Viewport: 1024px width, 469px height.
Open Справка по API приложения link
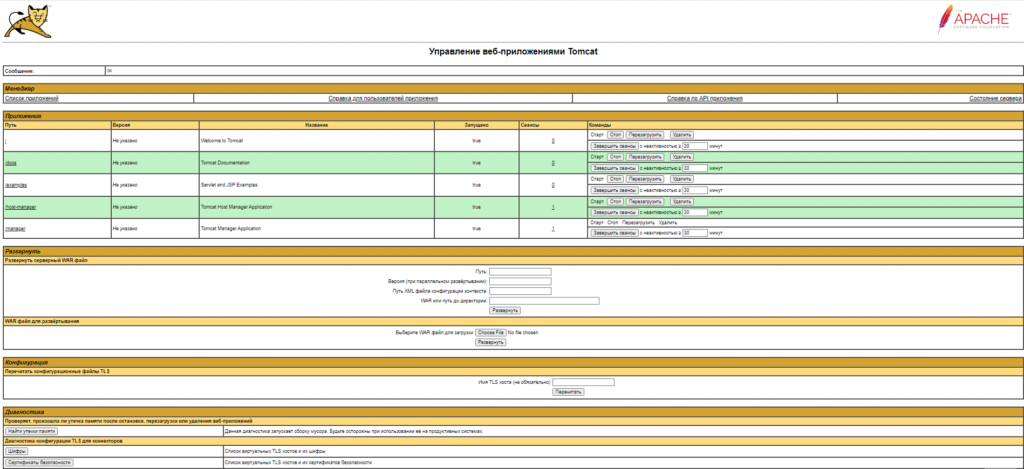click(x=705, y=98)
